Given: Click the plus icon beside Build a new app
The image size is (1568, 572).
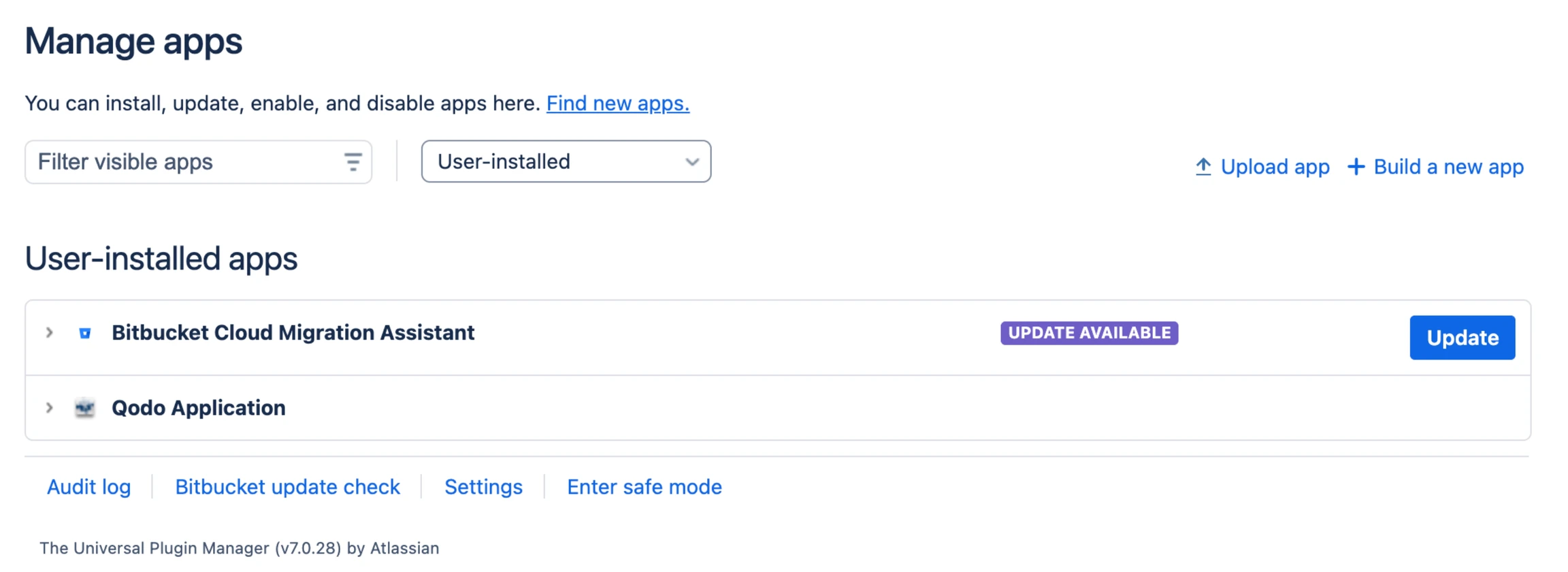Looking at the screenshot, I should [1356, 167].
